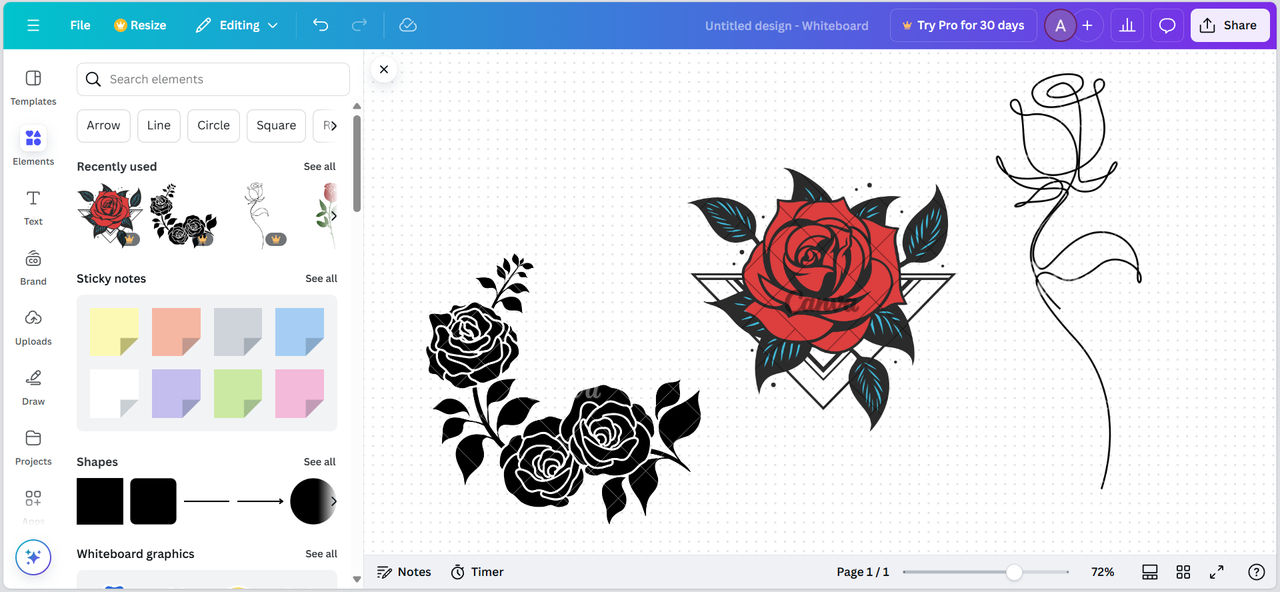
Task: Open the Resize option
Action: [x=140, y=25]
